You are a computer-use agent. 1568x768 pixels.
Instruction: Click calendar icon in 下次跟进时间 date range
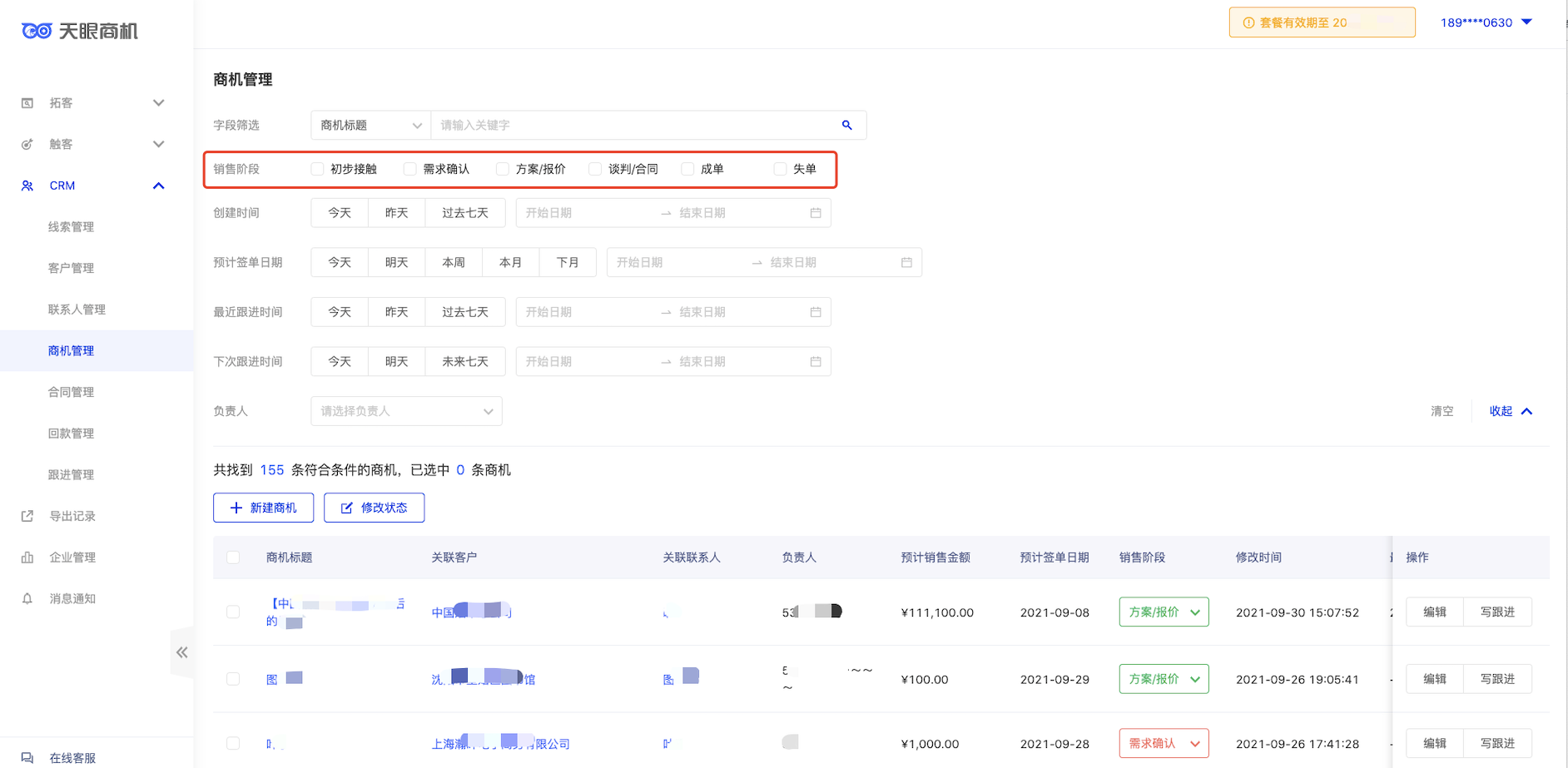click(x=816, y=361)
